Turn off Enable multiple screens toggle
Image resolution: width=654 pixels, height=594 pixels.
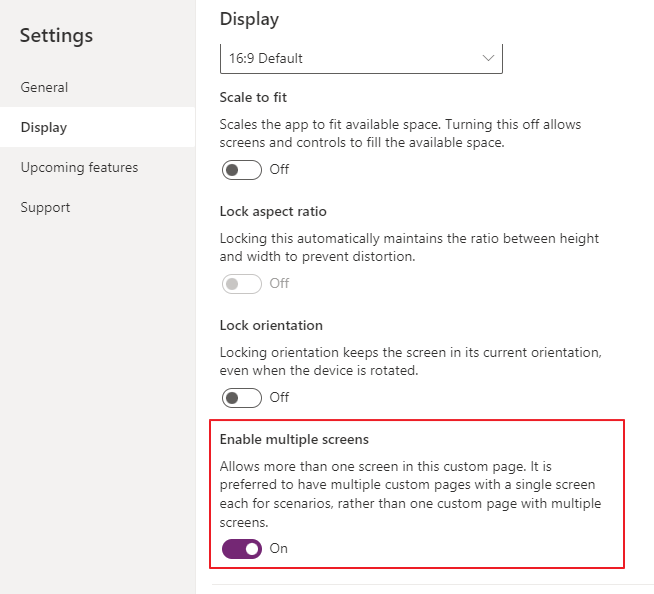point(241,548)
